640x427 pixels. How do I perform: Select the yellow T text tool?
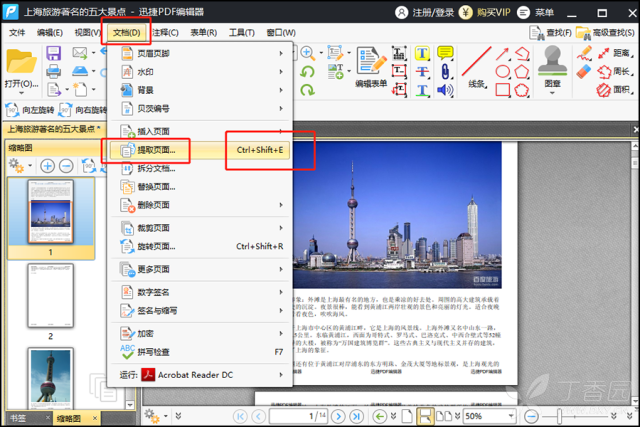click(x=422, y=53)
